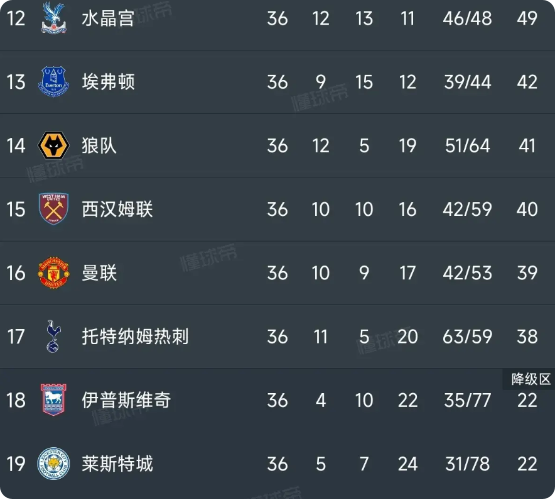Click the Crystal Palace eagle crest
This screenshot has width=555, height=499.
53,18
